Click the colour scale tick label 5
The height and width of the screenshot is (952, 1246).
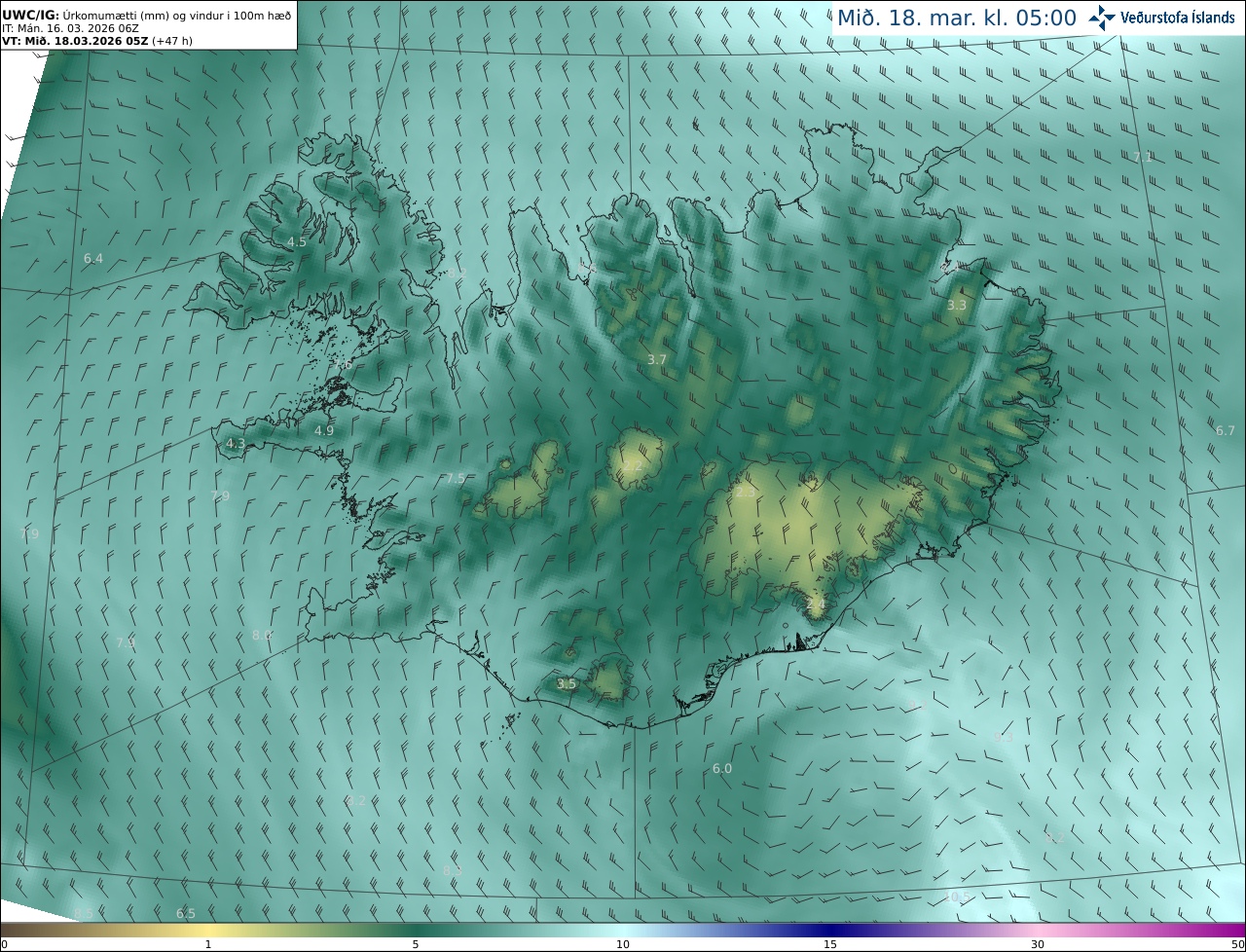tap(416, 944)
